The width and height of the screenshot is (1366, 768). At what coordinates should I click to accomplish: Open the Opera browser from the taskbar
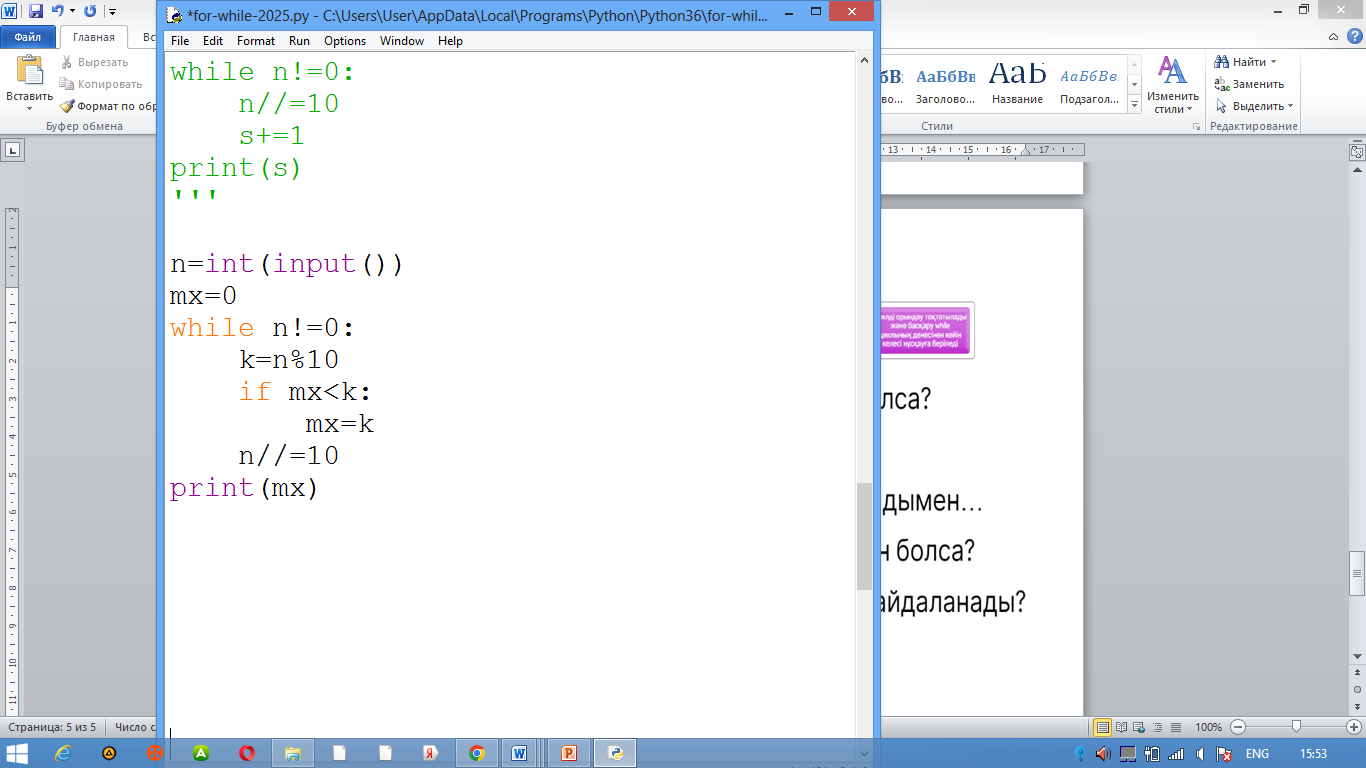(x=247, y=753)
